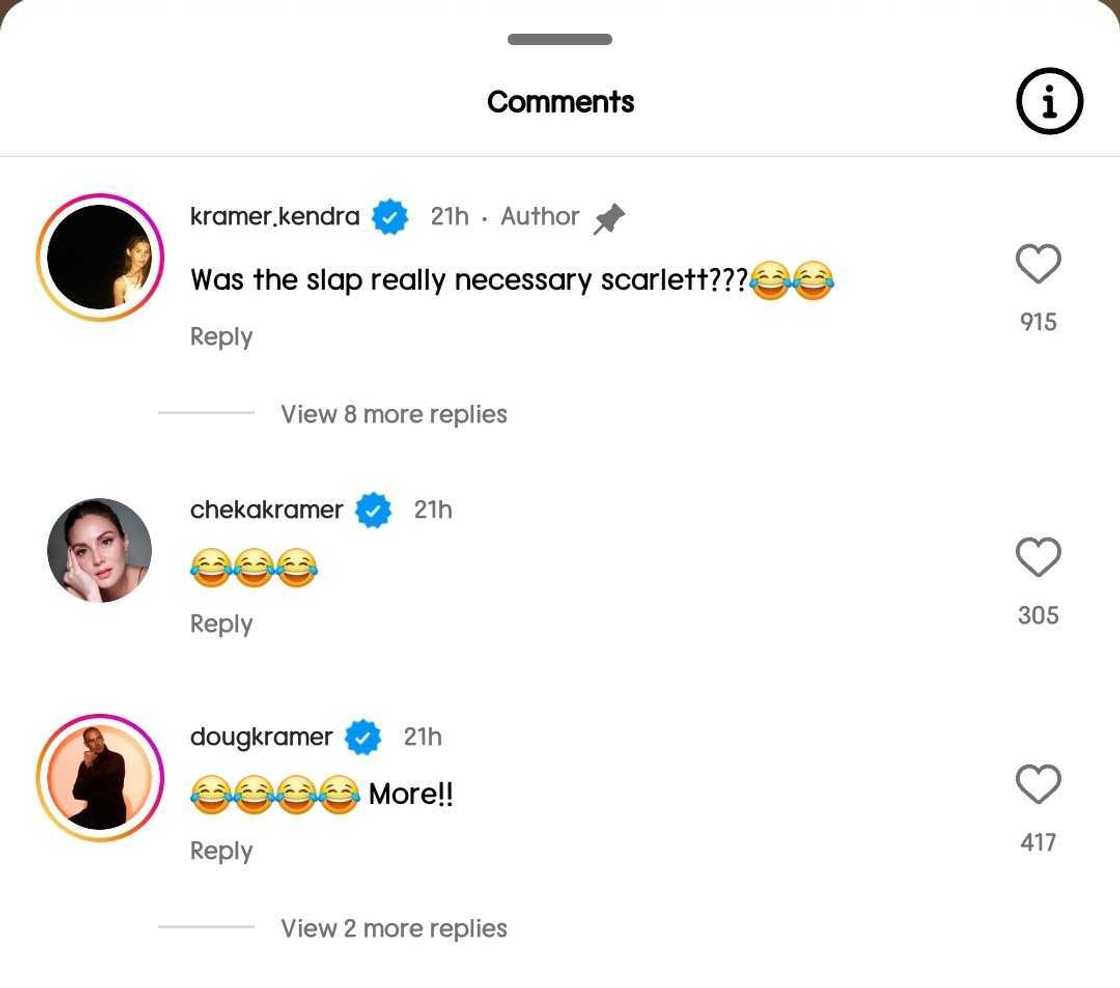Viewport: 1120px width, 988px height.
Task: Open the comment info icon
Action: (x=1049, y=100)
